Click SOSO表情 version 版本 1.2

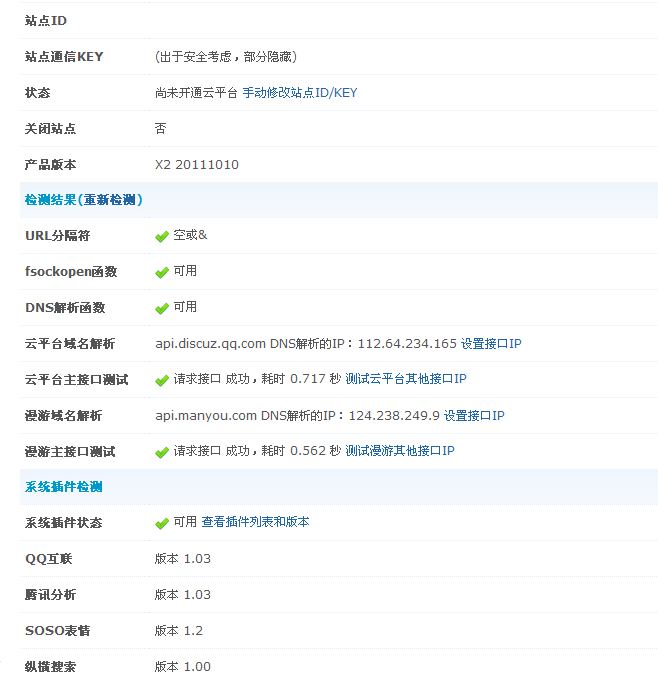point(179,631)
